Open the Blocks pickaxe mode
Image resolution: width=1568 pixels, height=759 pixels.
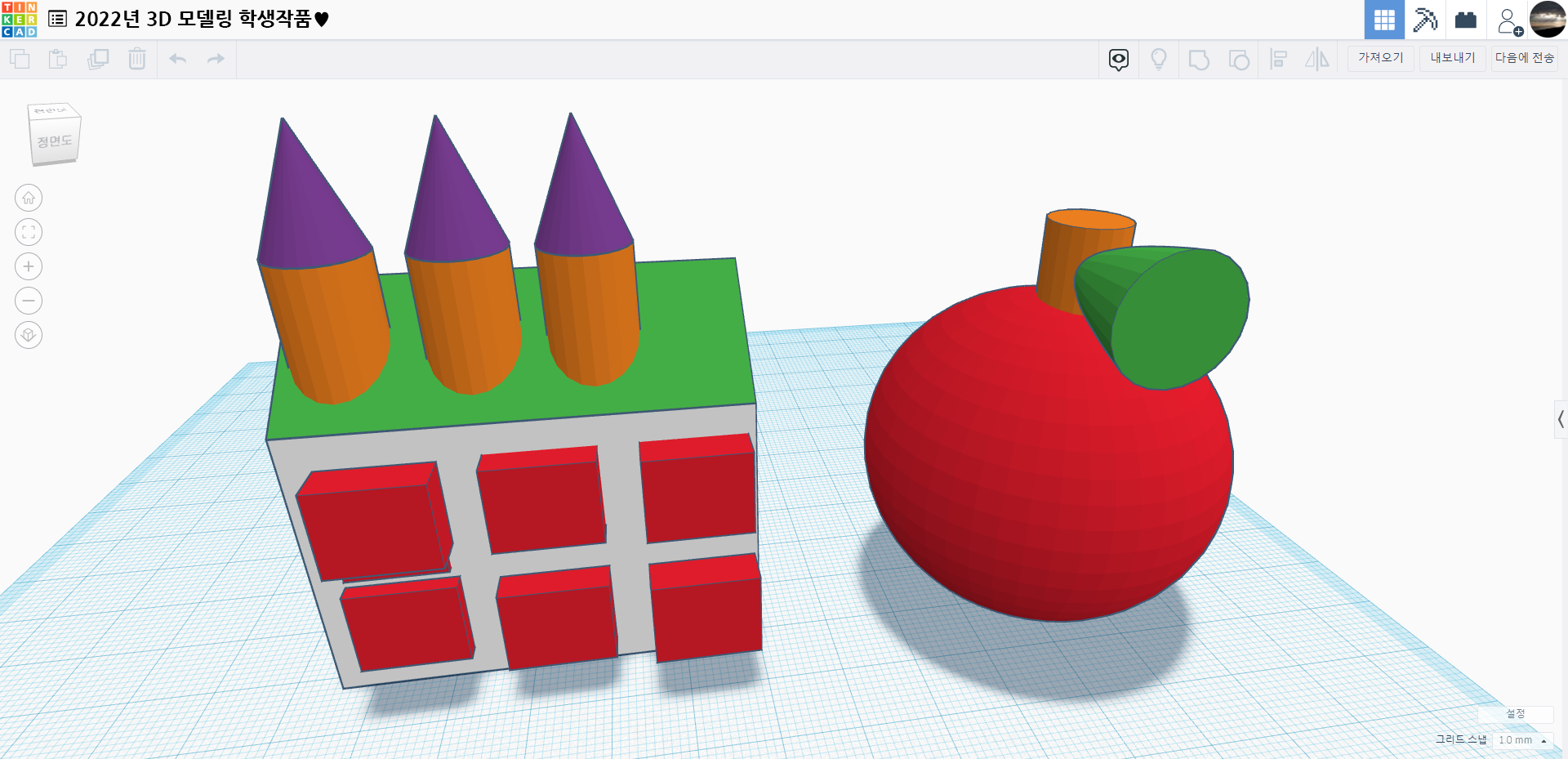click(x=1425, y=20)
